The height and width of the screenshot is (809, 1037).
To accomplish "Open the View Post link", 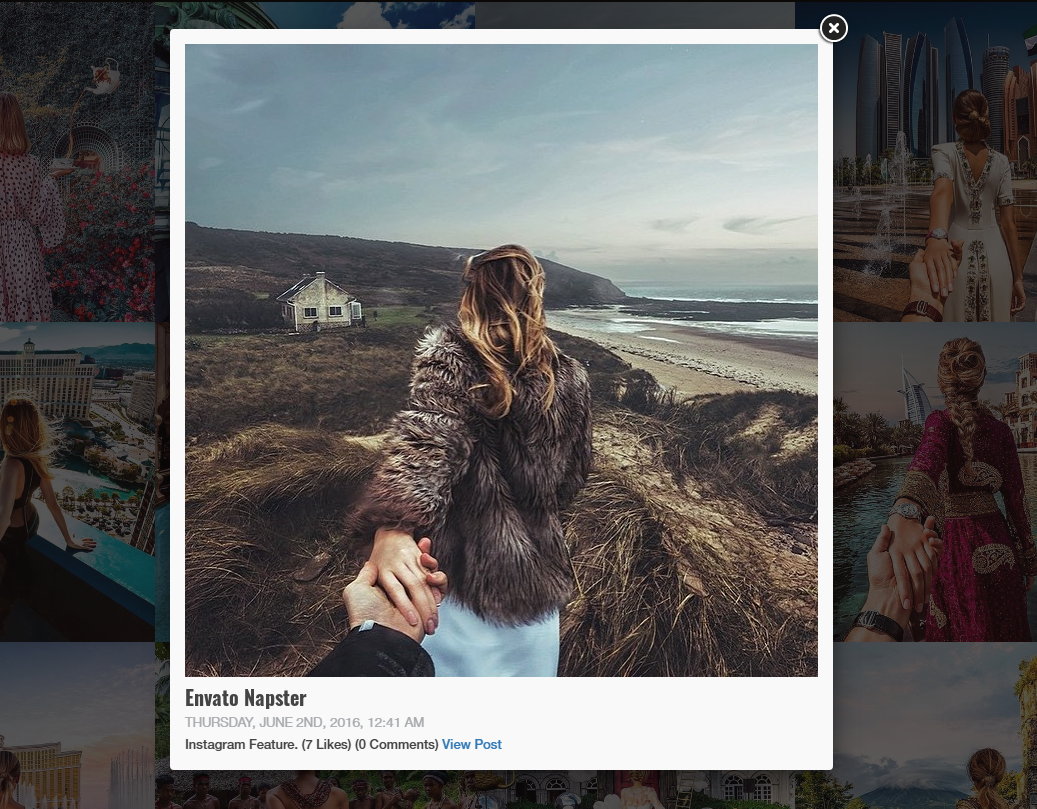I will [x=472, y=744].
